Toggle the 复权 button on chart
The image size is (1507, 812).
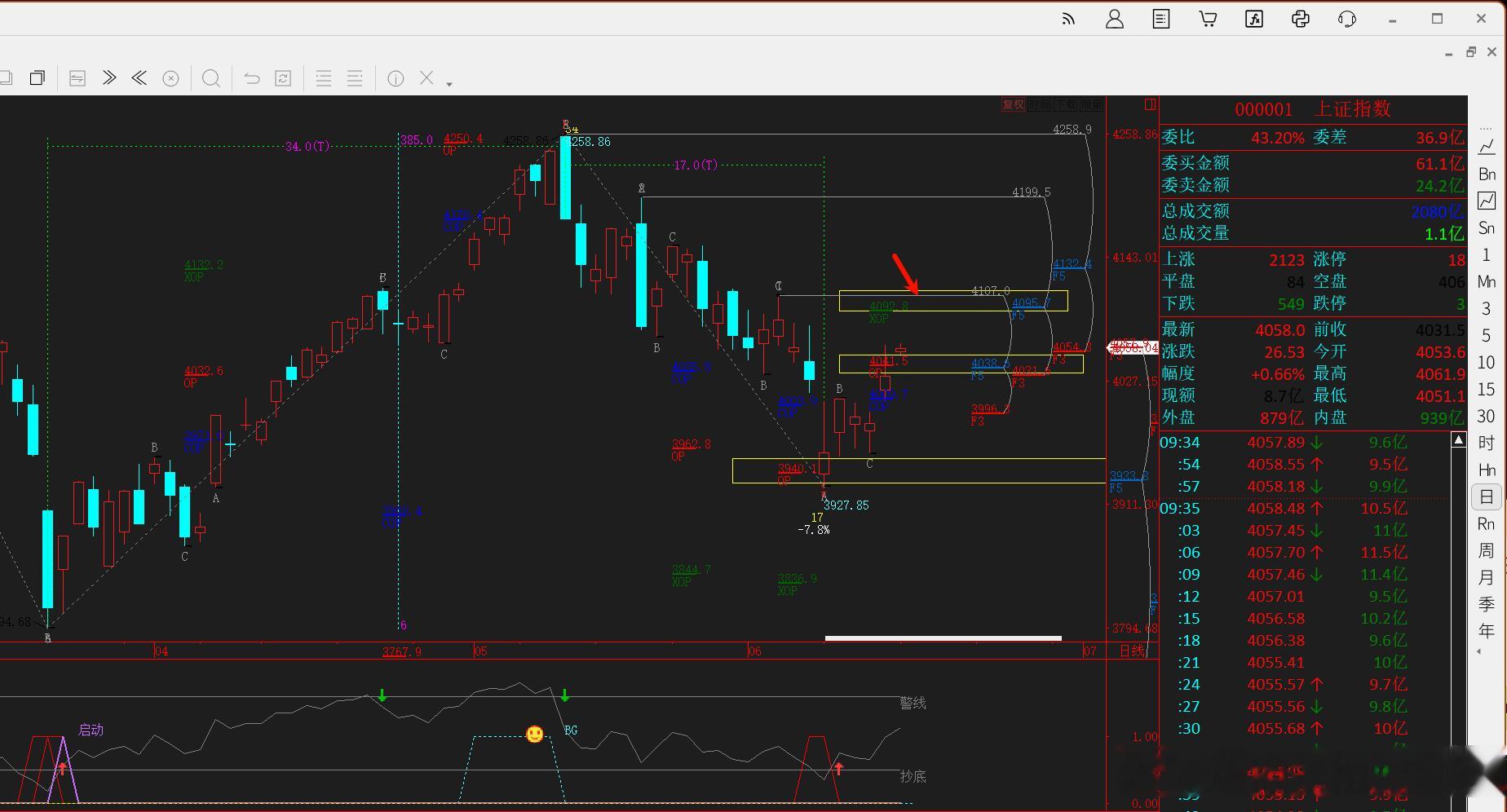point(1013,104)
